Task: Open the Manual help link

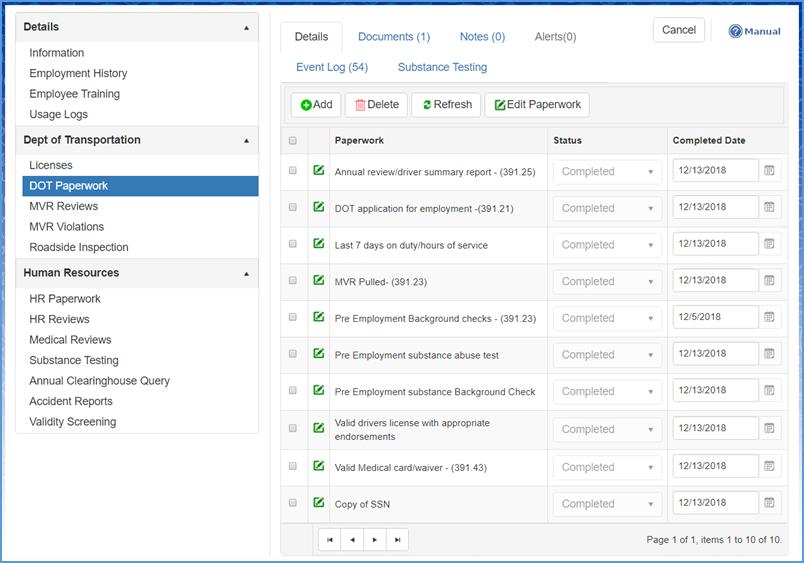Action: tap(755, 31)
